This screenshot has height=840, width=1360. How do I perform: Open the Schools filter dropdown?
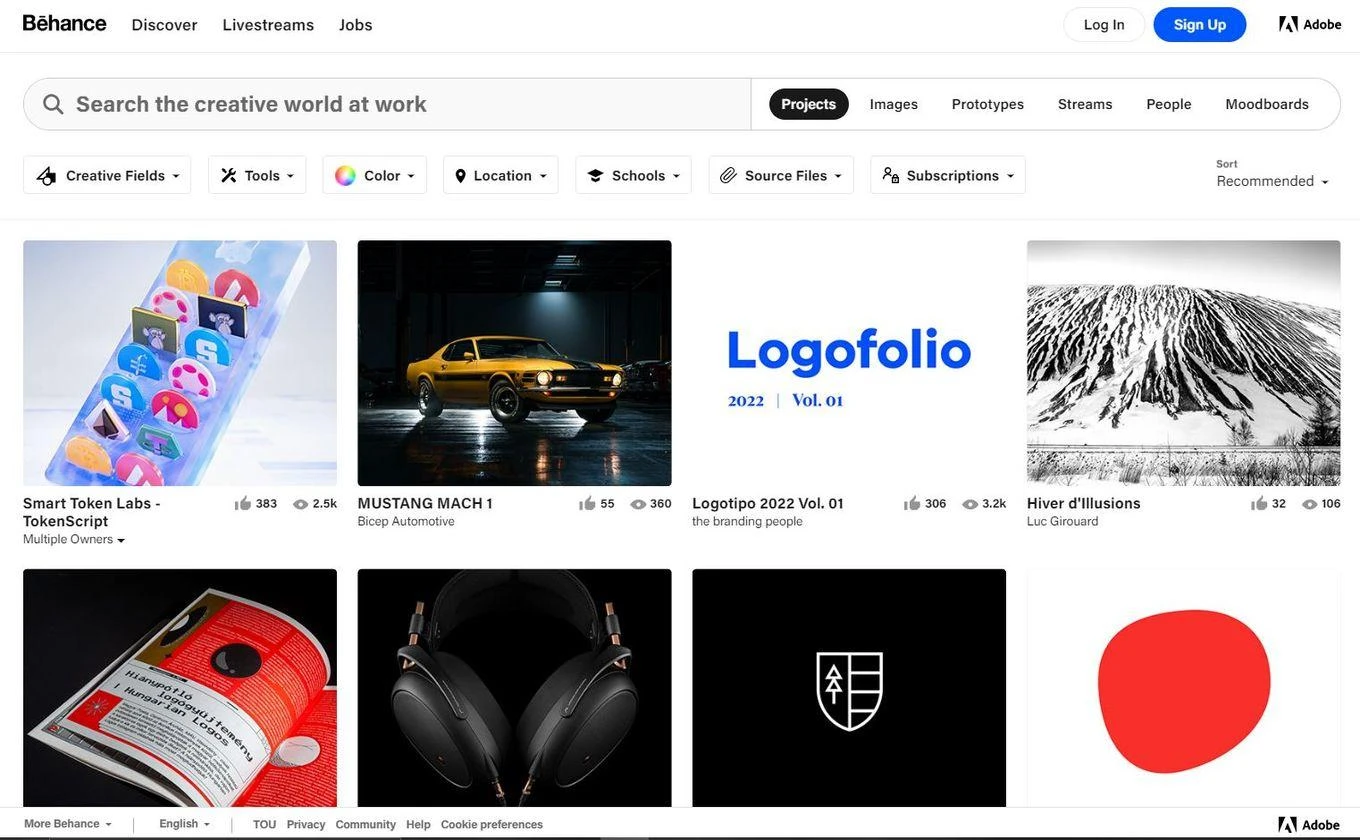[x=634, y=175]
